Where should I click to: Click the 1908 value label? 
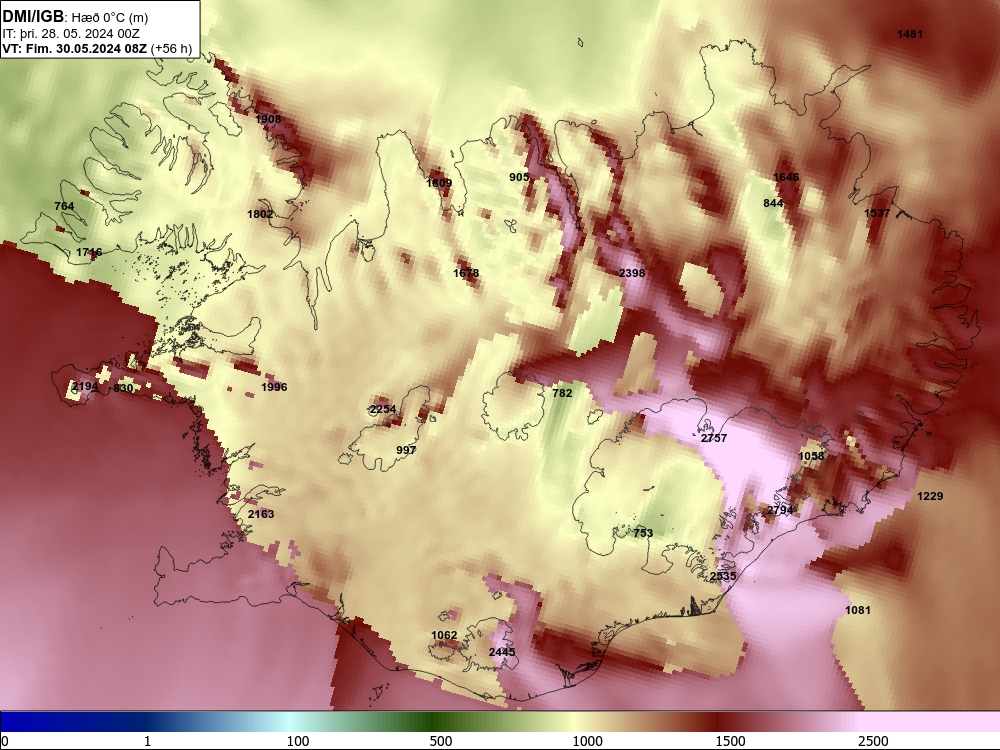coord(268,119)
